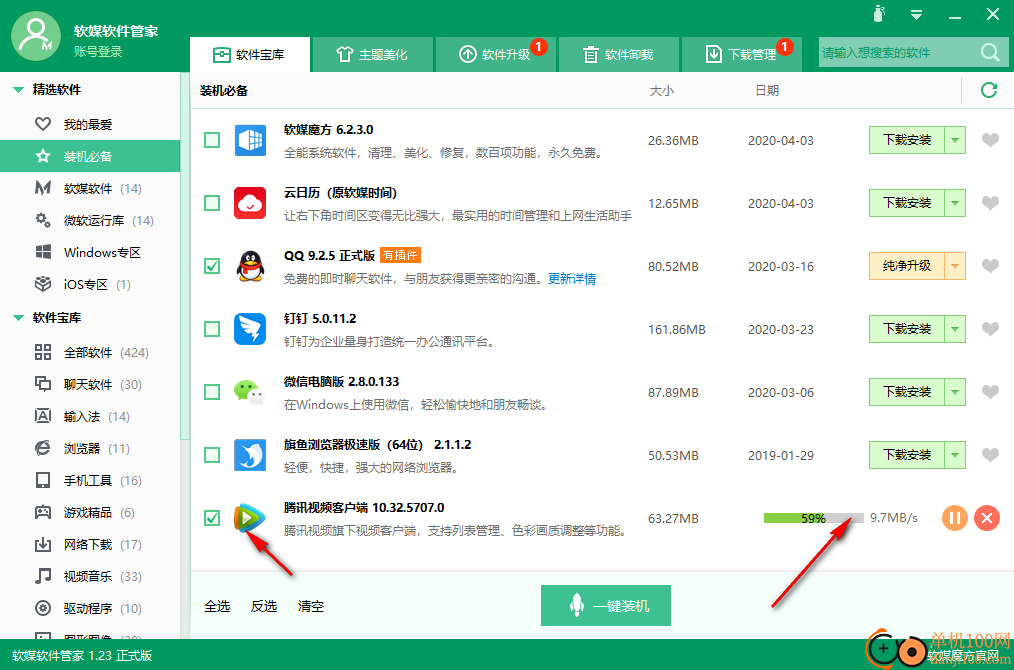Open 全部软件 category

90,352
